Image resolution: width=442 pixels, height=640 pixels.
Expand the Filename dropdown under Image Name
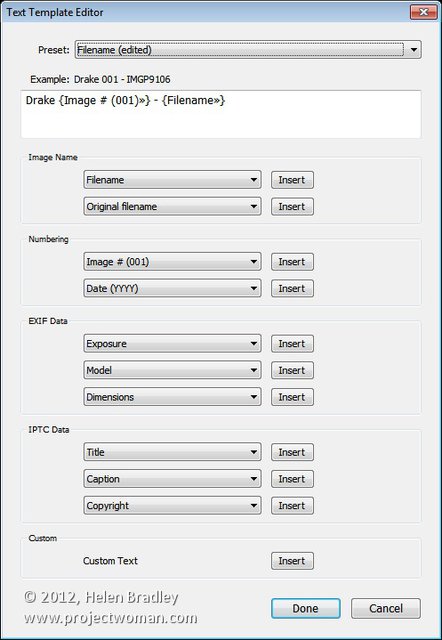pyautogui.click(x=172, y=180)
